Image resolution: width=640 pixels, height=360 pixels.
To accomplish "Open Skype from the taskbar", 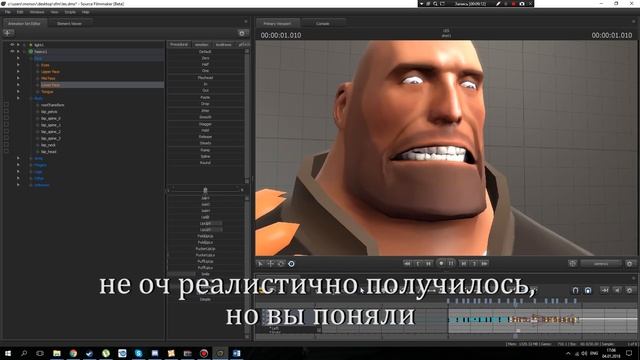I will tap(138, 353).
